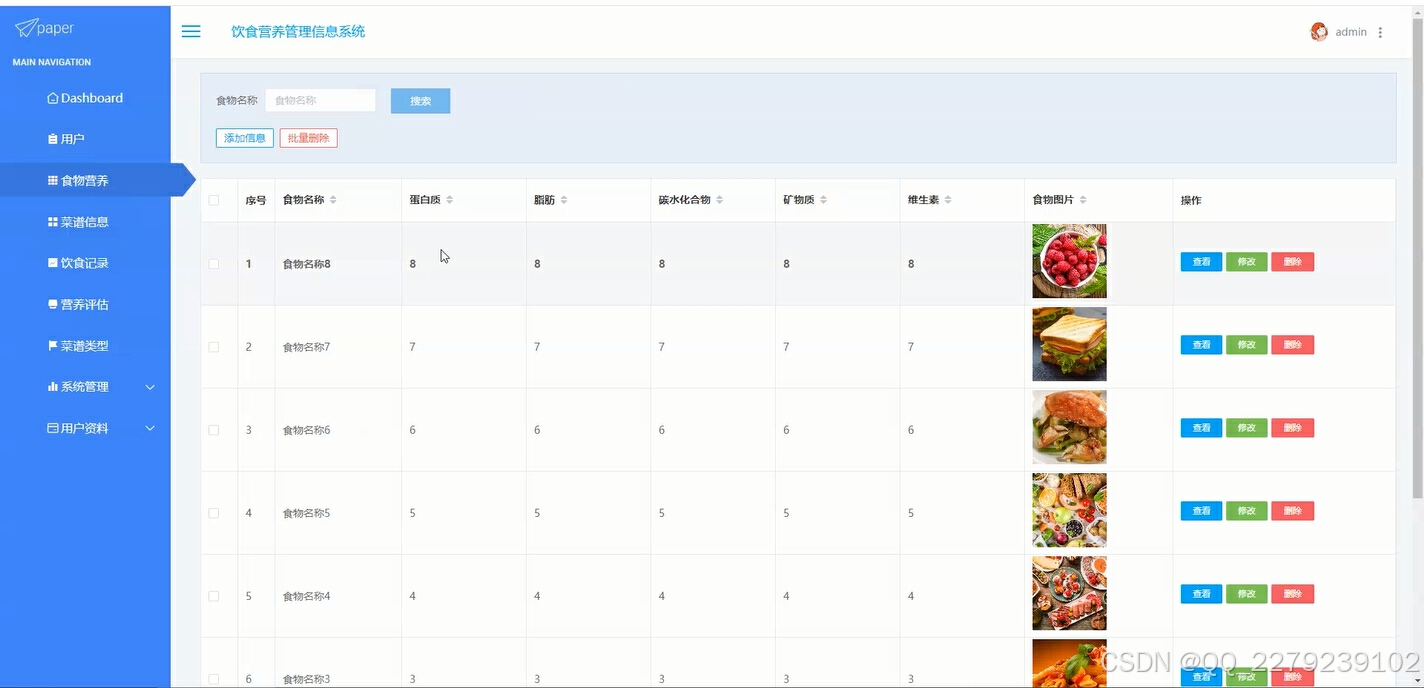Check the select-all checkbox in table header
The width and height of the screenshot is (1424, 688).
click(213, 199)
